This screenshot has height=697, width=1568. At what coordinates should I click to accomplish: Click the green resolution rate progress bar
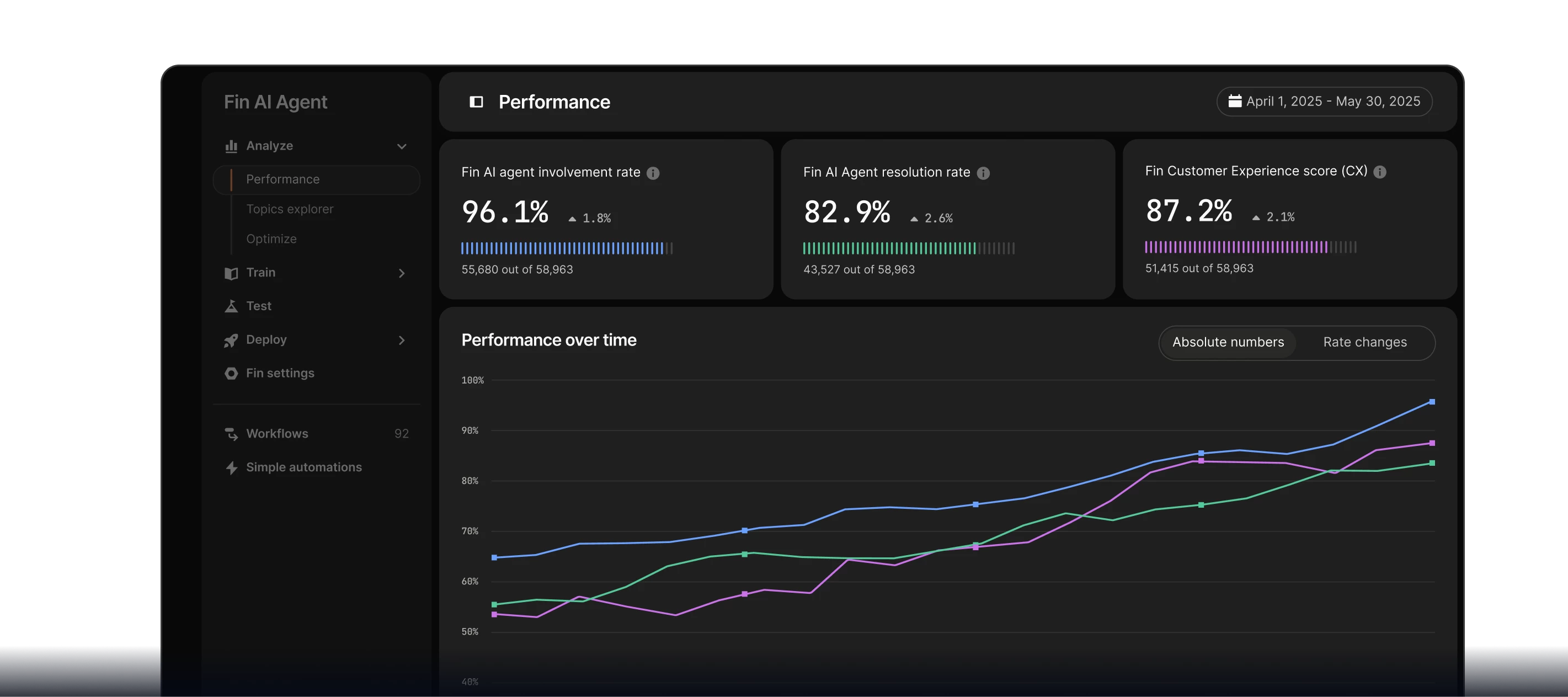(909, 248)
